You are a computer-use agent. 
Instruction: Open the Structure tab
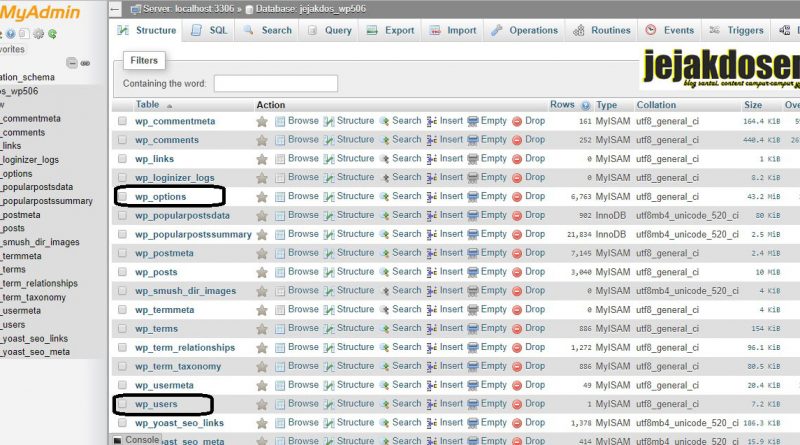point(146,31)
